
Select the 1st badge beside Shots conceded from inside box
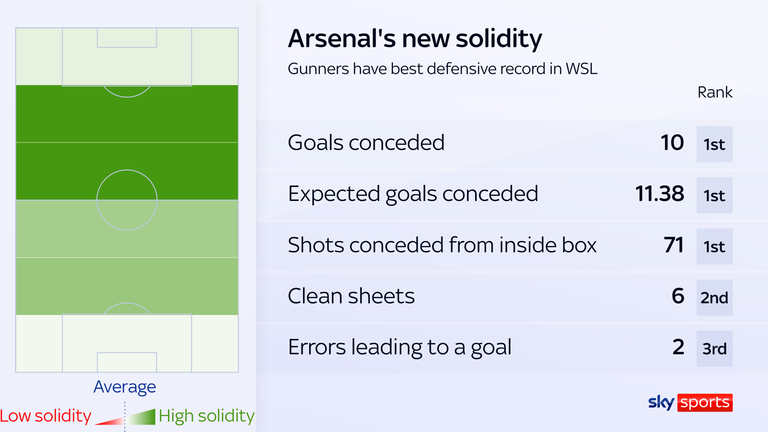click(714, 246)
